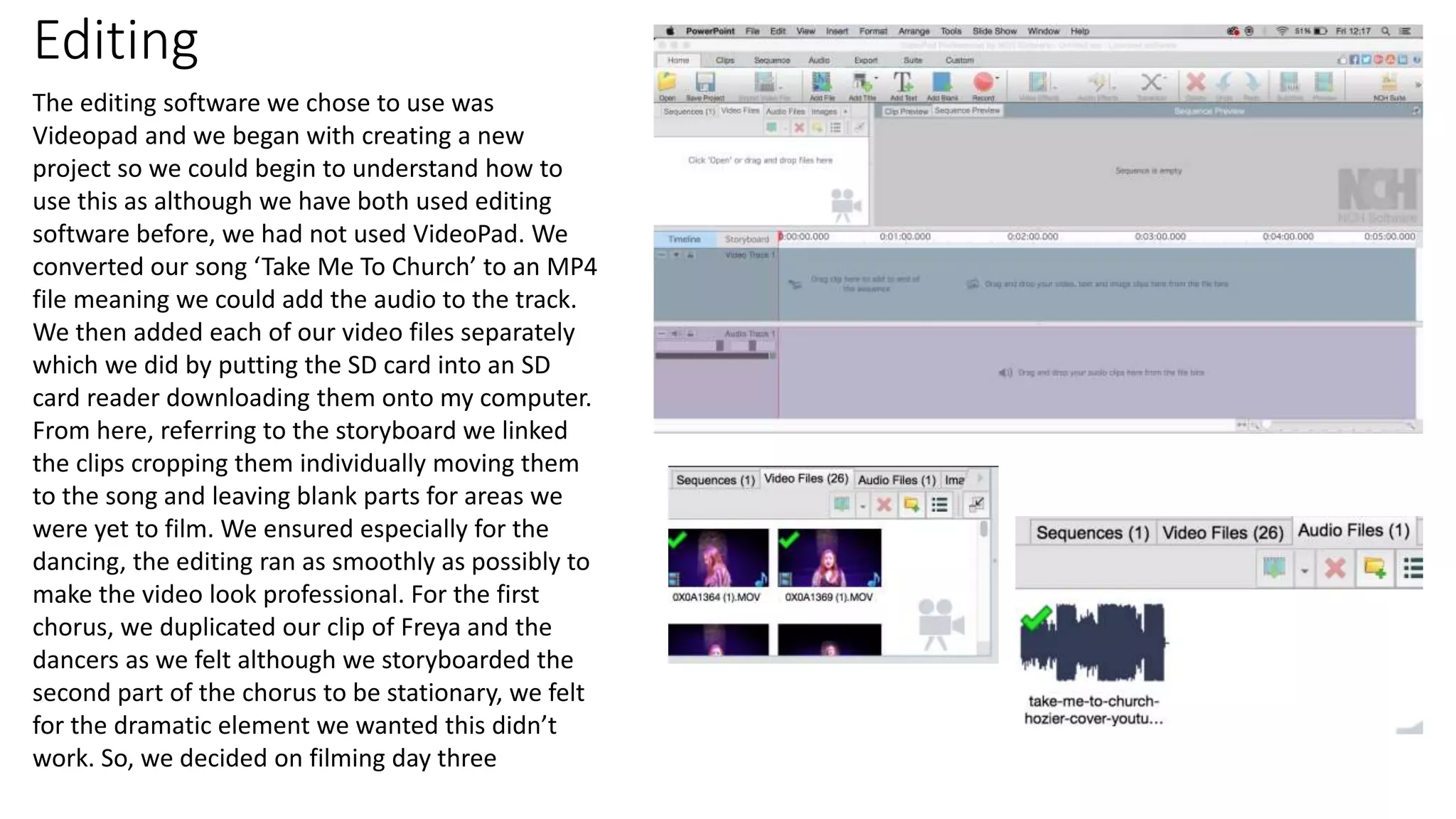Select the 0X0A1364 (1).MOV video thumbnail
Viewport: 1456px width, 819px height.
point(718,557)
